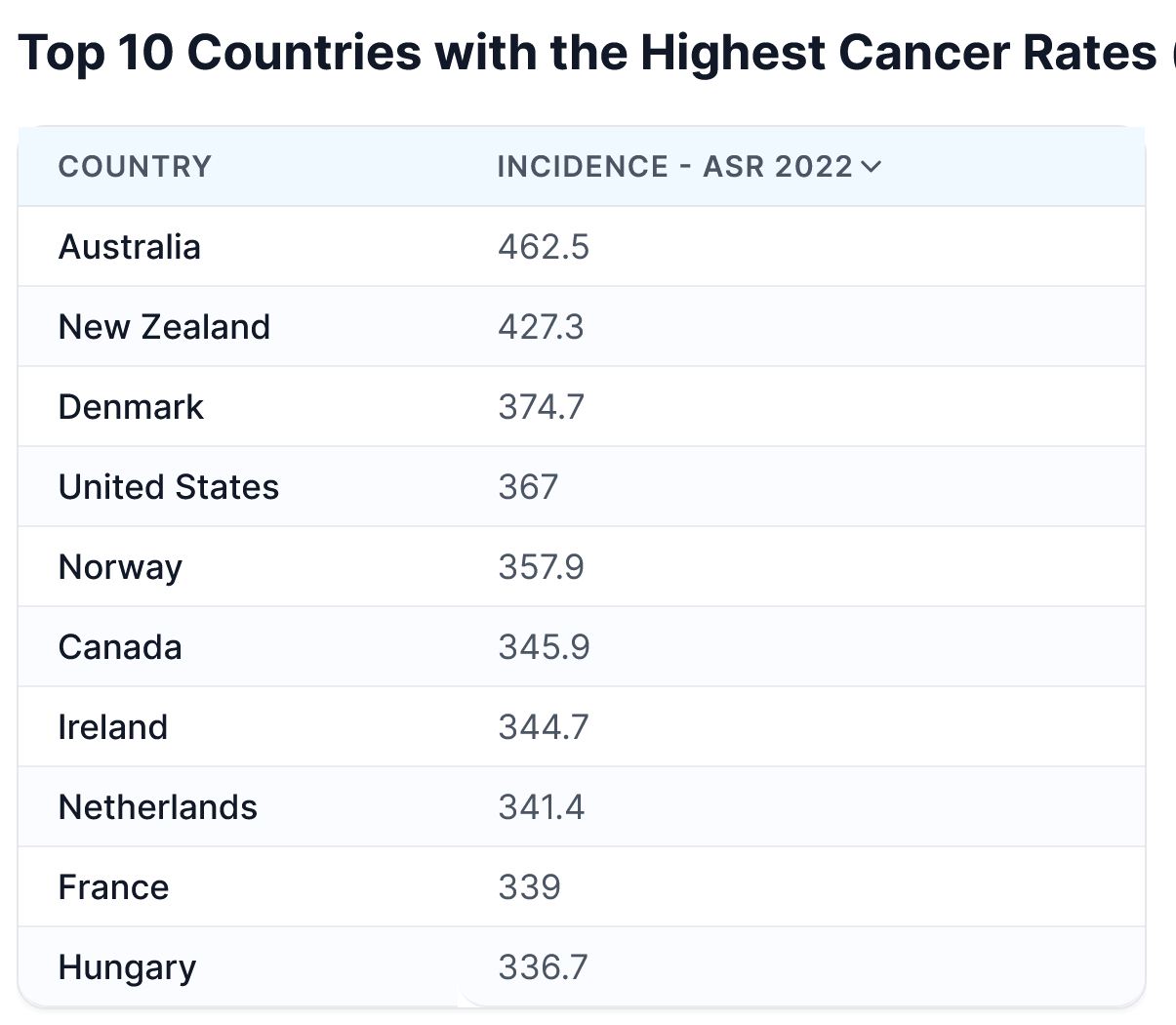Click the Denmark row label
This screenshot has width=1176, height=1025.
coord(131,407)
